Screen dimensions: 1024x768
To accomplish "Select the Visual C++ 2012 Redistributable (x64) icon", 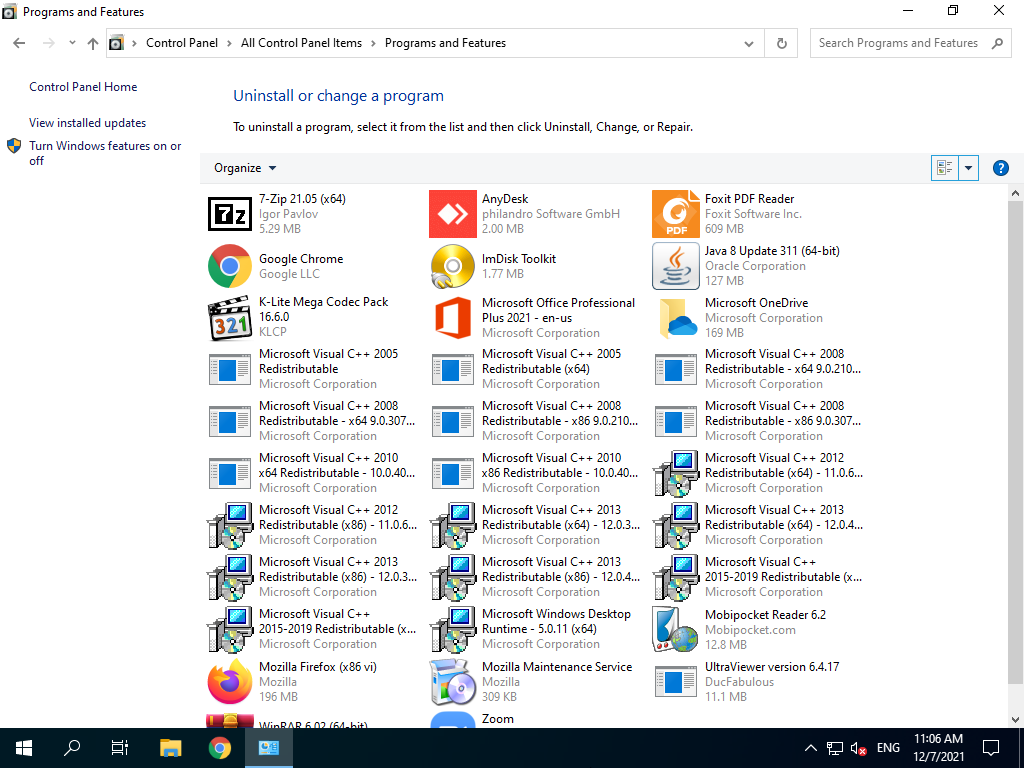I will (x=675, y=473).
